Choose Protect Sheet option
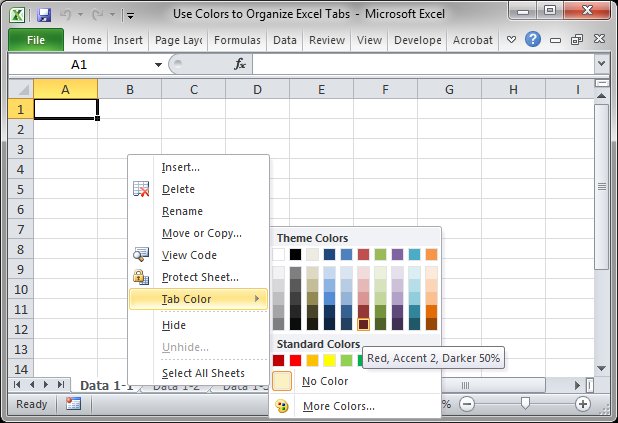Image resolution: width=618 pixels, height=423 pixels. [x=200, y=277]
